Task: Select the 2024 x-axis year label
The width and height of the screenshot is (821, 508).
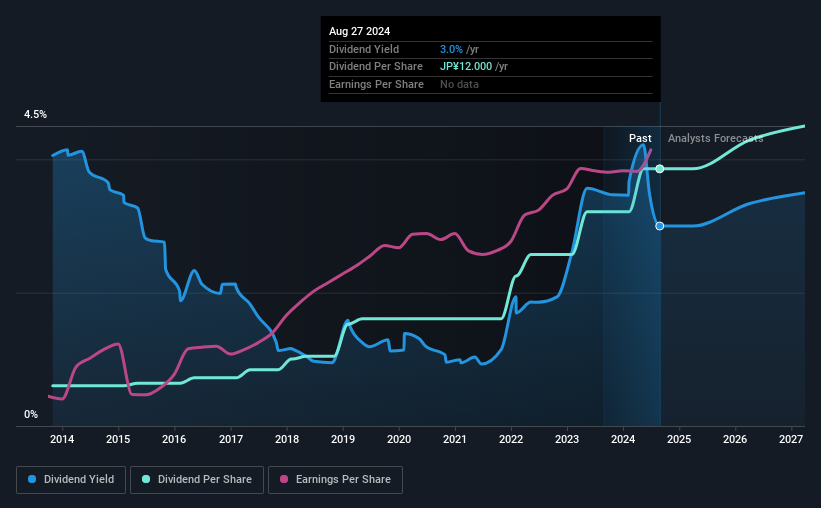Action: coord(623,439)
